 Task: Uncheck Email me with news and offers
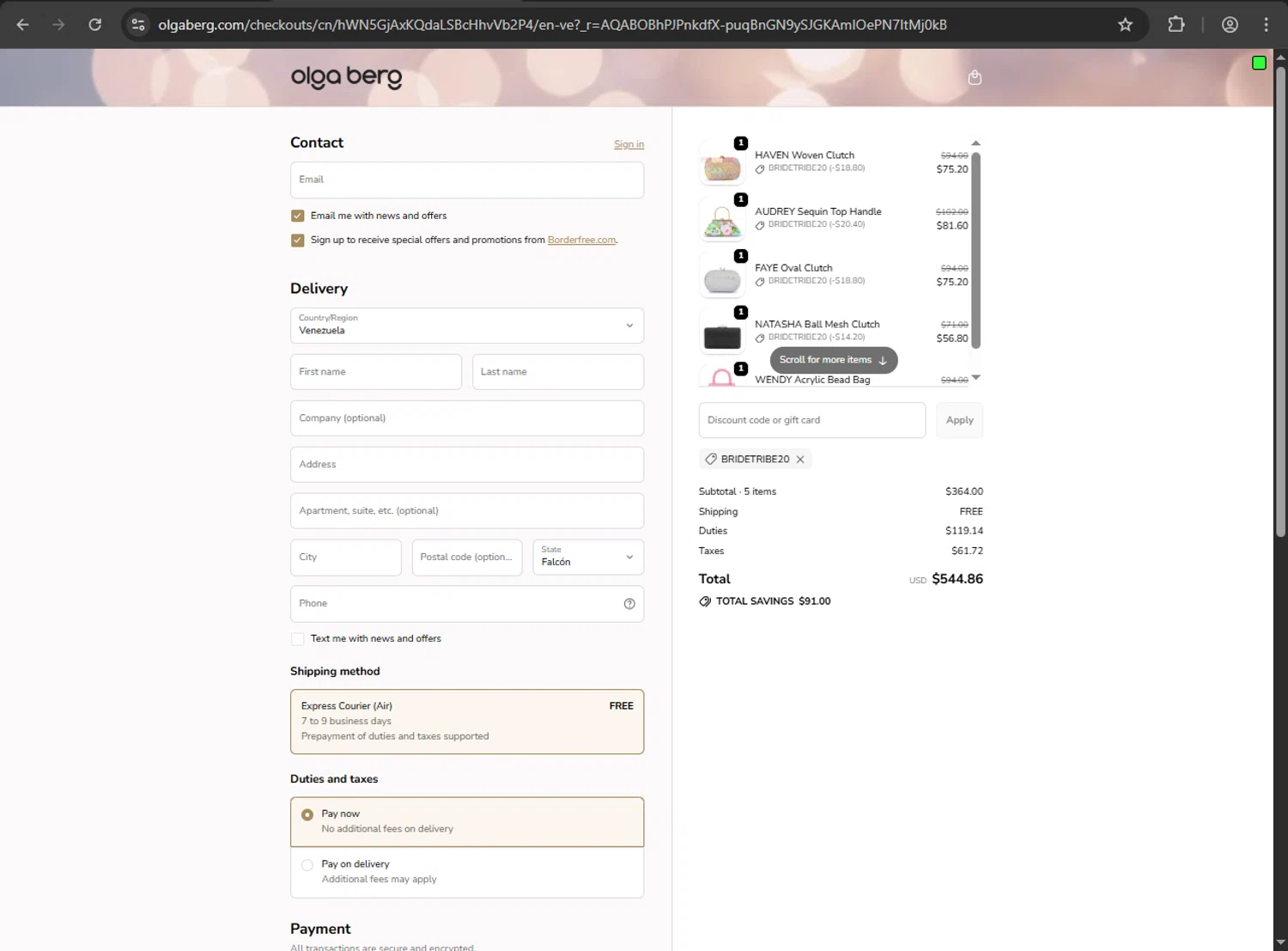[x=297, y=216]
